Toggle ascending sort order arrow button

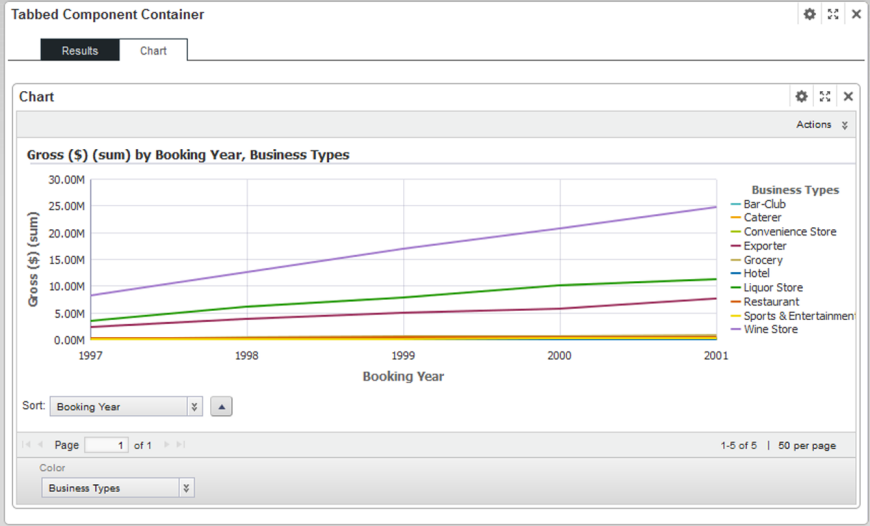coord(221,407)
